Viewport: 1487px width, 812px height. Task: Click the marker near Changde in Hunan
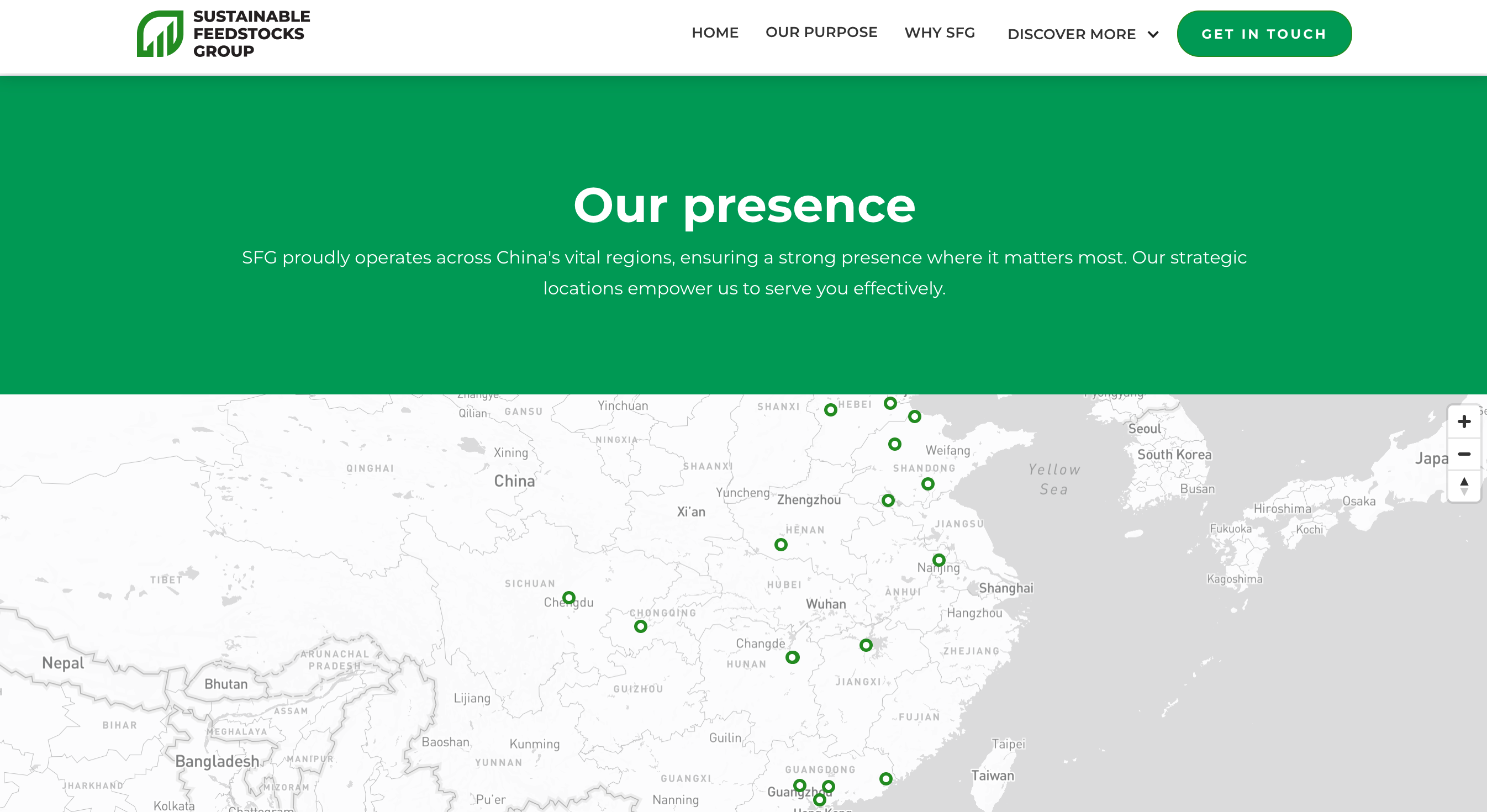[x=792, y=657]
